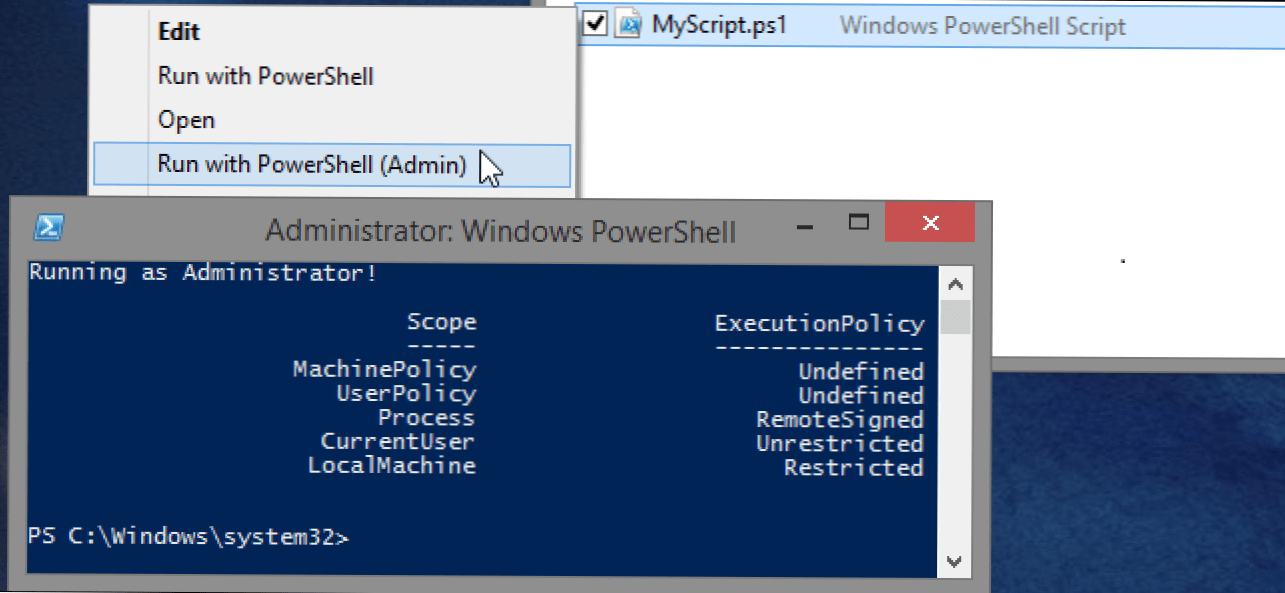
Task: Click the CurrentUser scope entry in the output
Action: [398, 441]
